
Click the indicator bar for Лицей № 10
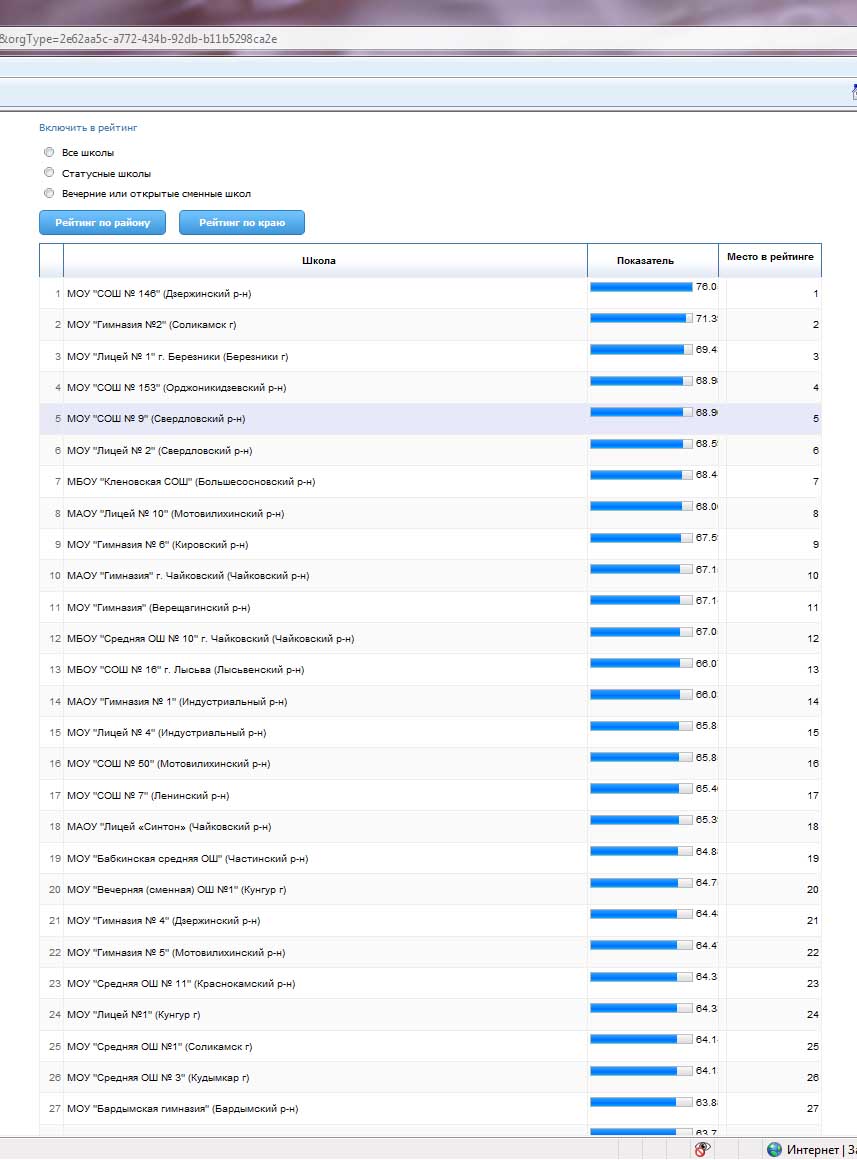(x=641, y=506)
